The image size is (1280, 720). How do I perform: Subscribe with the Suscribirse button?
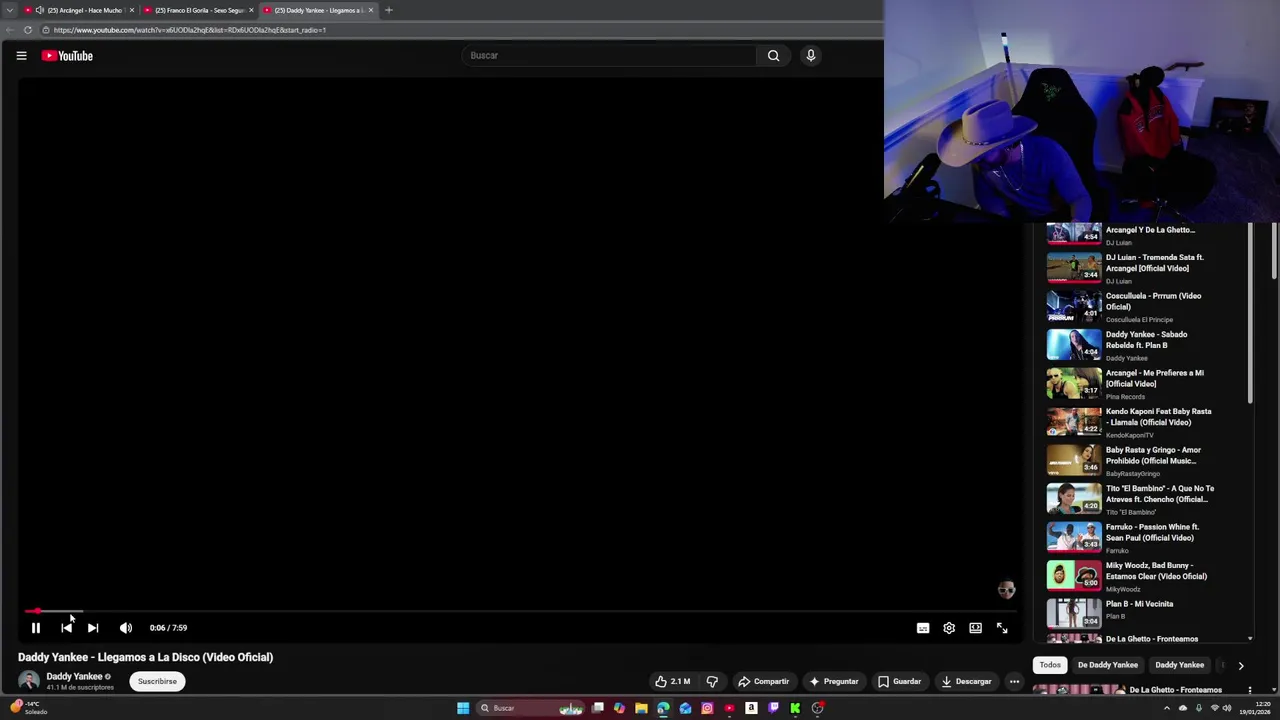coord(157,682)
